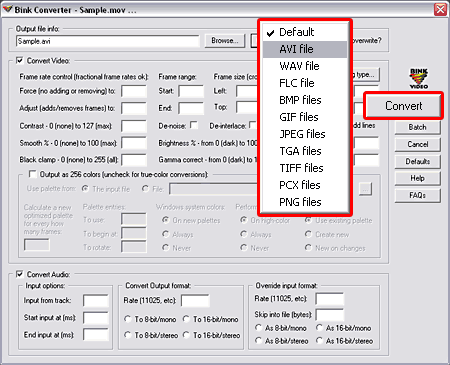Pick FLC file output type
The height and width of the screenshot is (365, 450).
305,83
